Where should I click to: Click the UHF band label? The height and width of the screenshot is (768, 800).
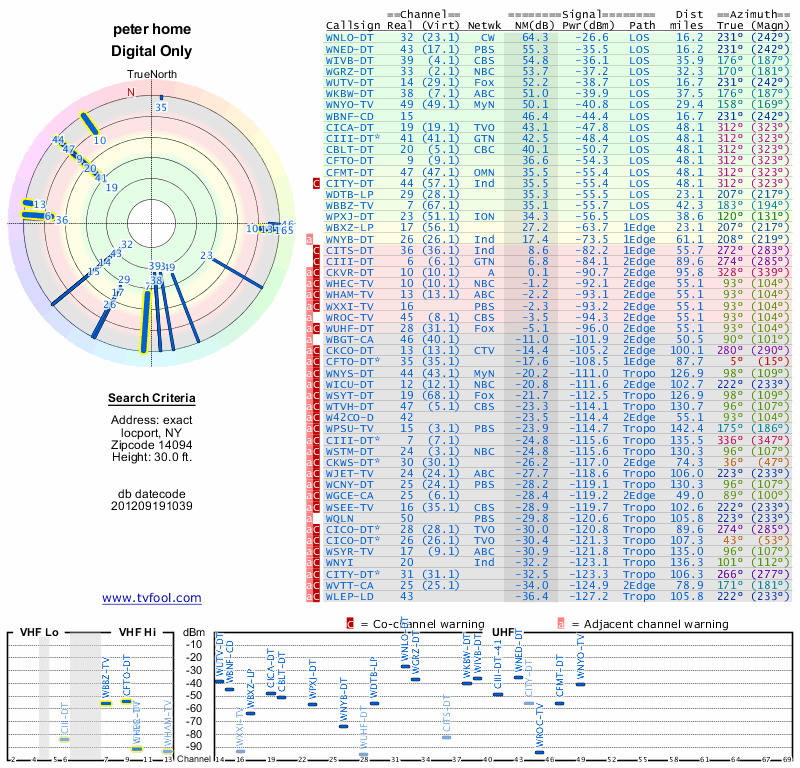click(502, 632)
